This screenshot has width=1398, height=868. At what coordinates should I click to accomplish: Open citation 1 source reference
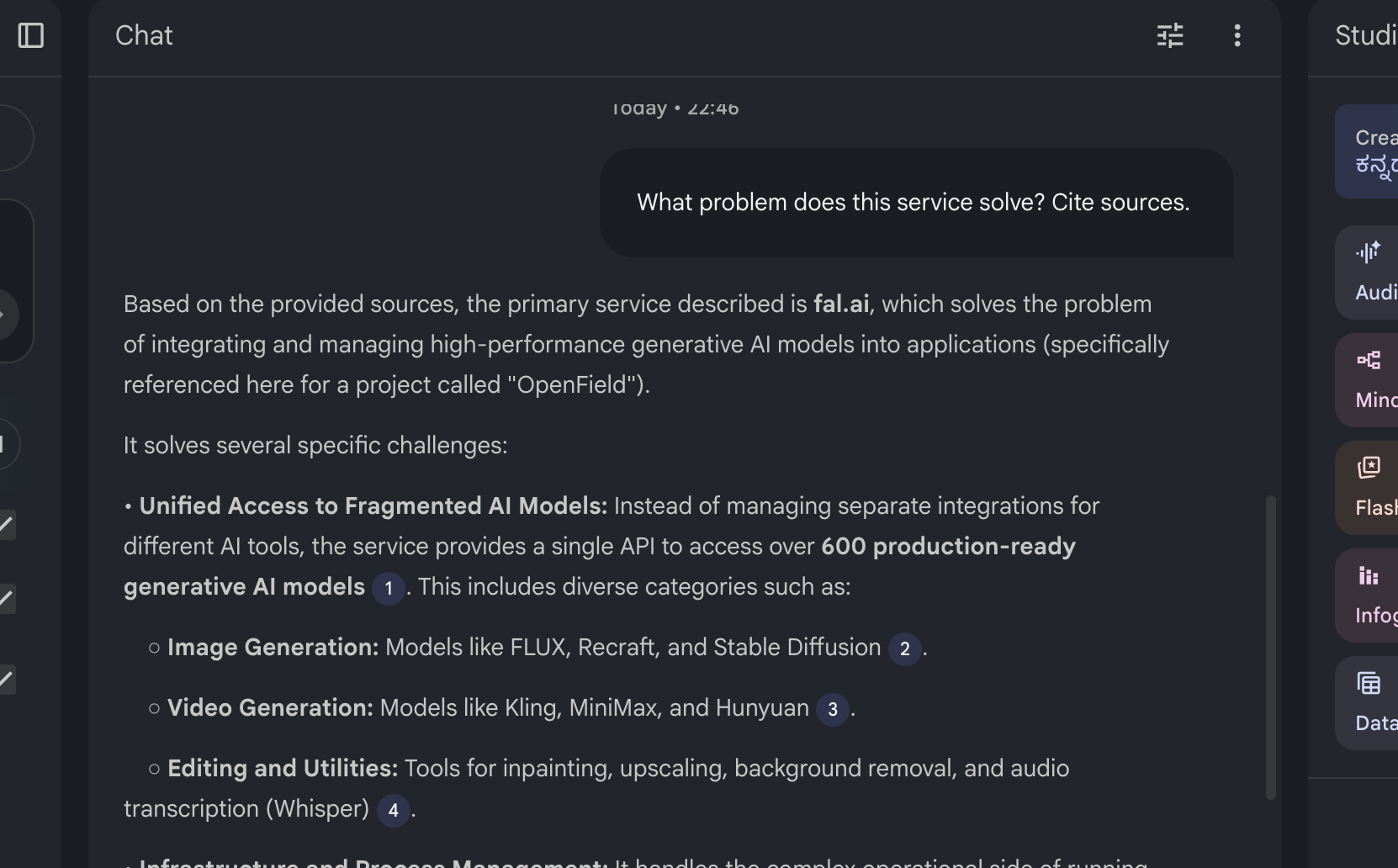[x=388, y=588]
